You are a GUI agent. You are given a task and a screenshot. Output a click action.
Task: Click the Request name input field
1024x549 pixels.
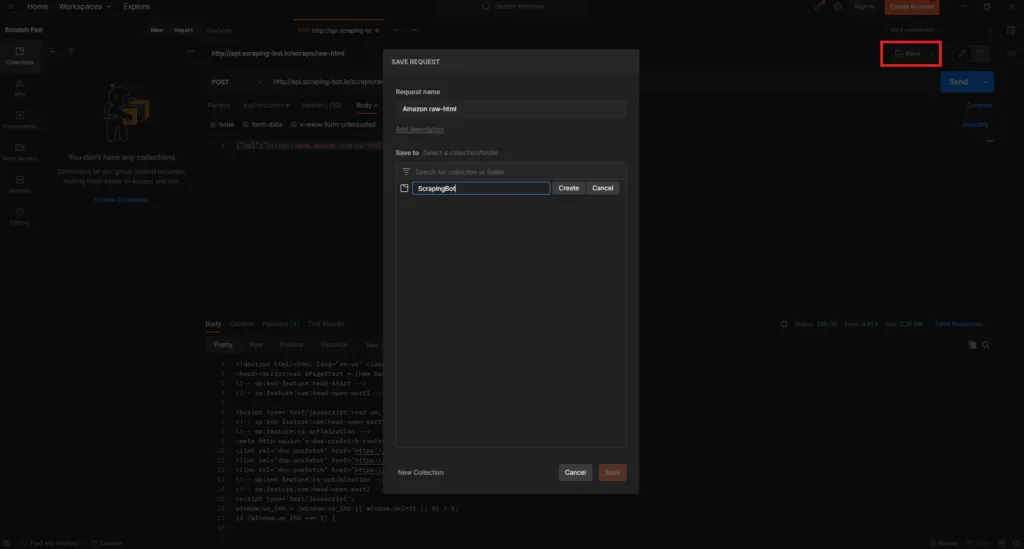[x=510, y=108]
